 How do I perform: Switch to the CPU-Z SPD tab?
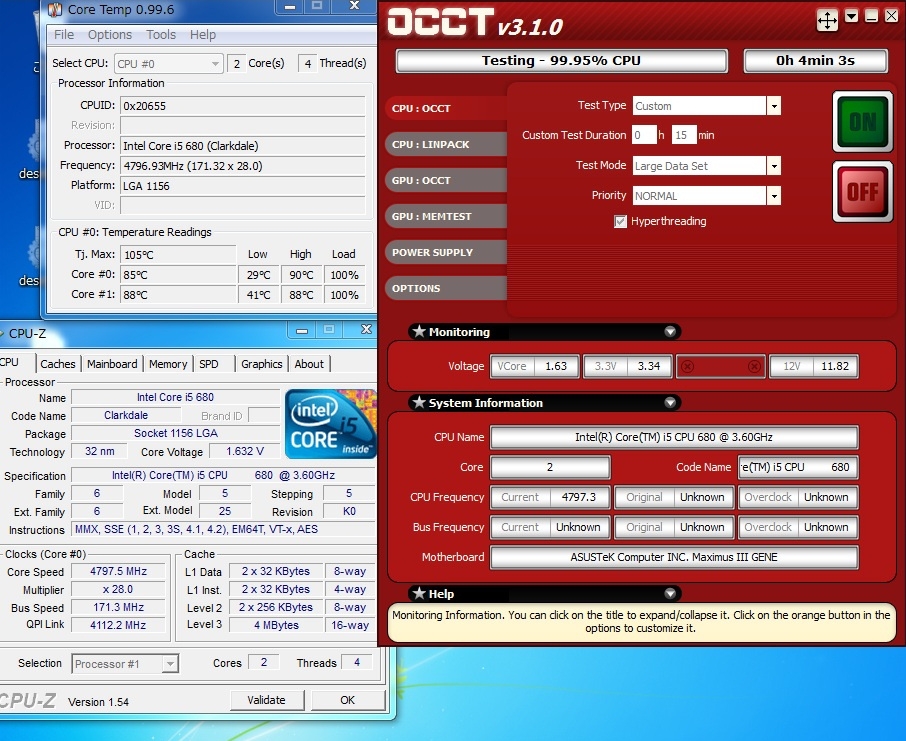pos(209,364)
